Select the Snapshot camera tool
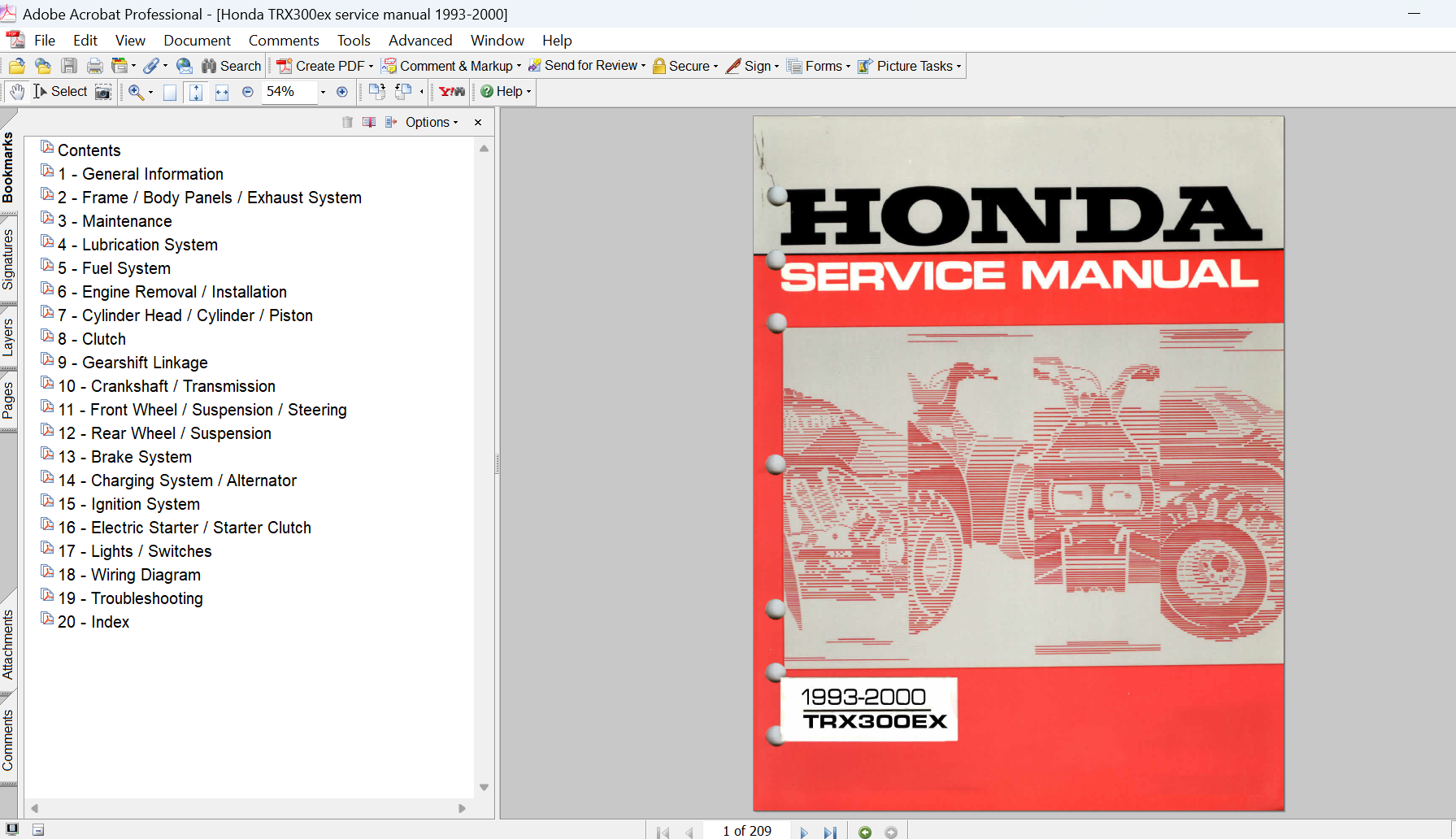The image size is (1456, 839). point(103,92)
